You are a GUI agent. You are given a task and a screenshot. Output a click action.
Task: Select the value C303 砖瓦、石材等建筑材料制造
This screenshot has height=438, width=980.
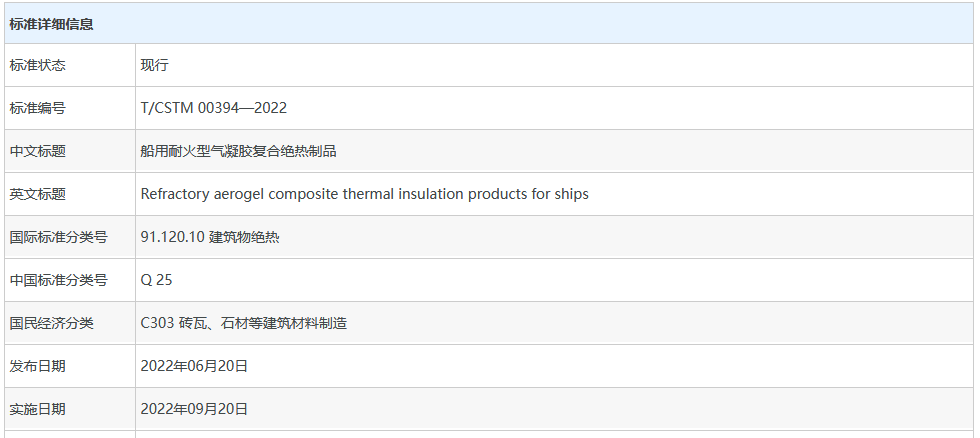pyautogui.click(x=244, y=323)
